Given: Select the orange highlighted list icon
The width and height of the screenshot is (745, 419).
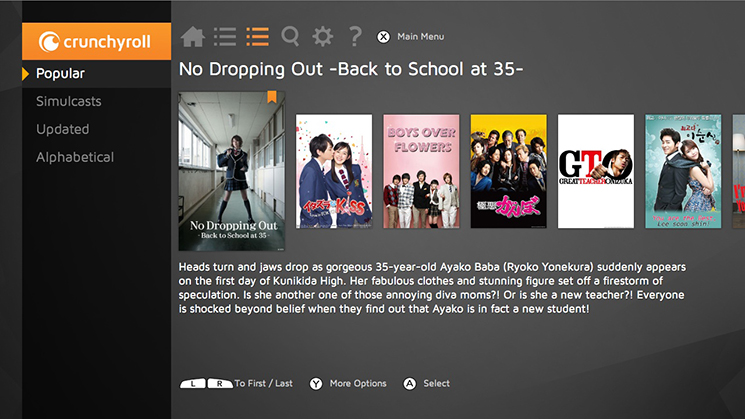Looking at the screenshot, I should [258, 37].
